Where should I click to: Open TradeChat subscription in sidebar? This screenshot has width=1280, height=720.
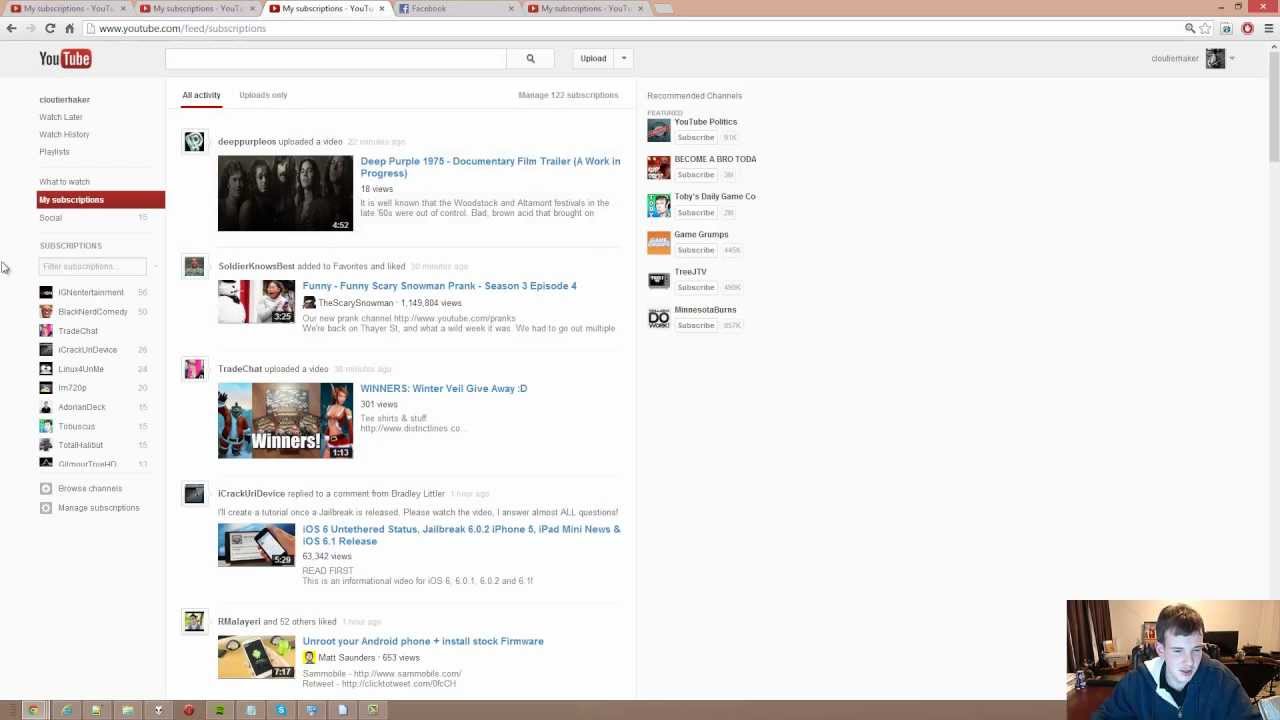[x=77, y=331]
